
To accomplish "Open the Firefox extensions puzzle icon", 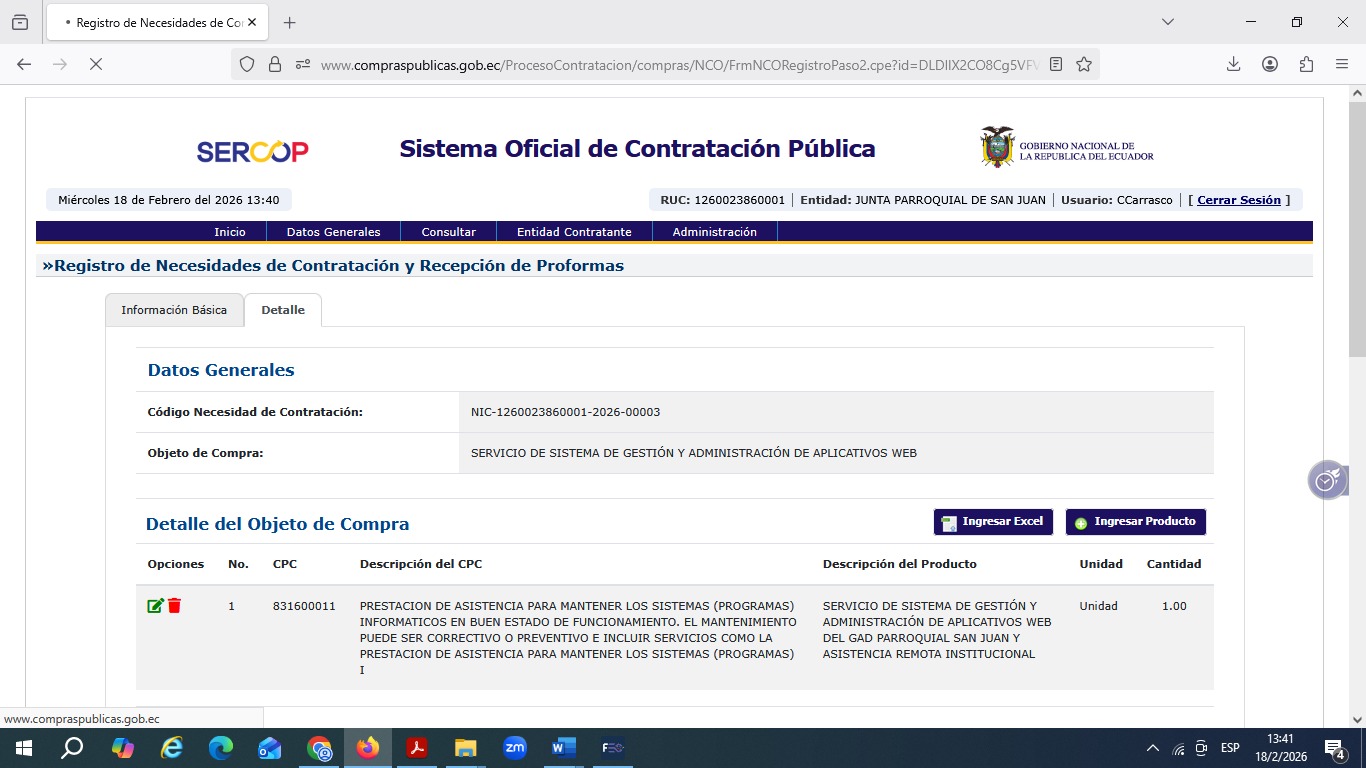I will tap(1306, 64).
